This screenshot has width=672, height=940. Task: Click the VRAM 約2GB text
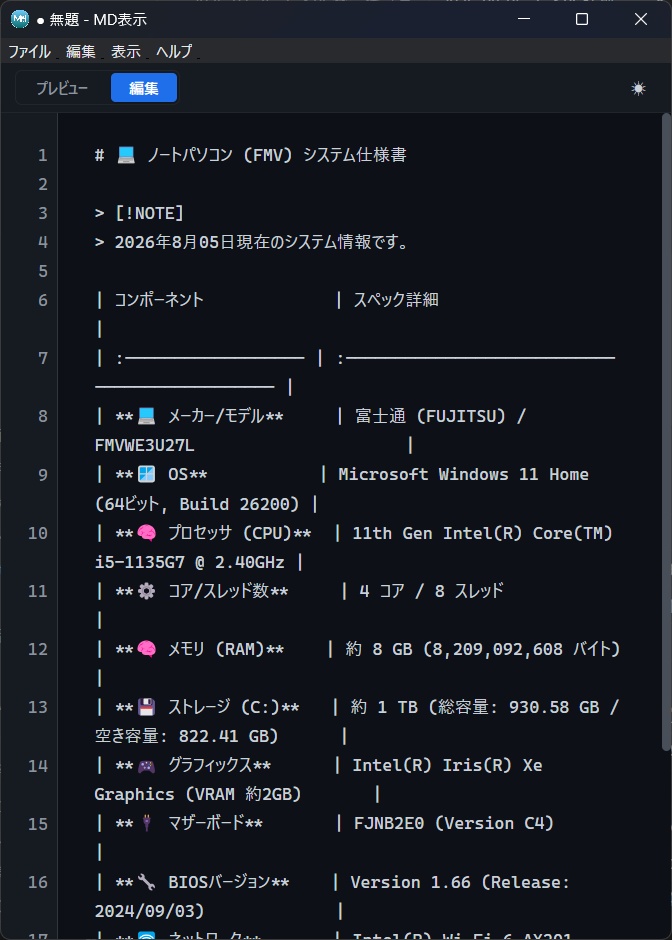coord(243,794)
